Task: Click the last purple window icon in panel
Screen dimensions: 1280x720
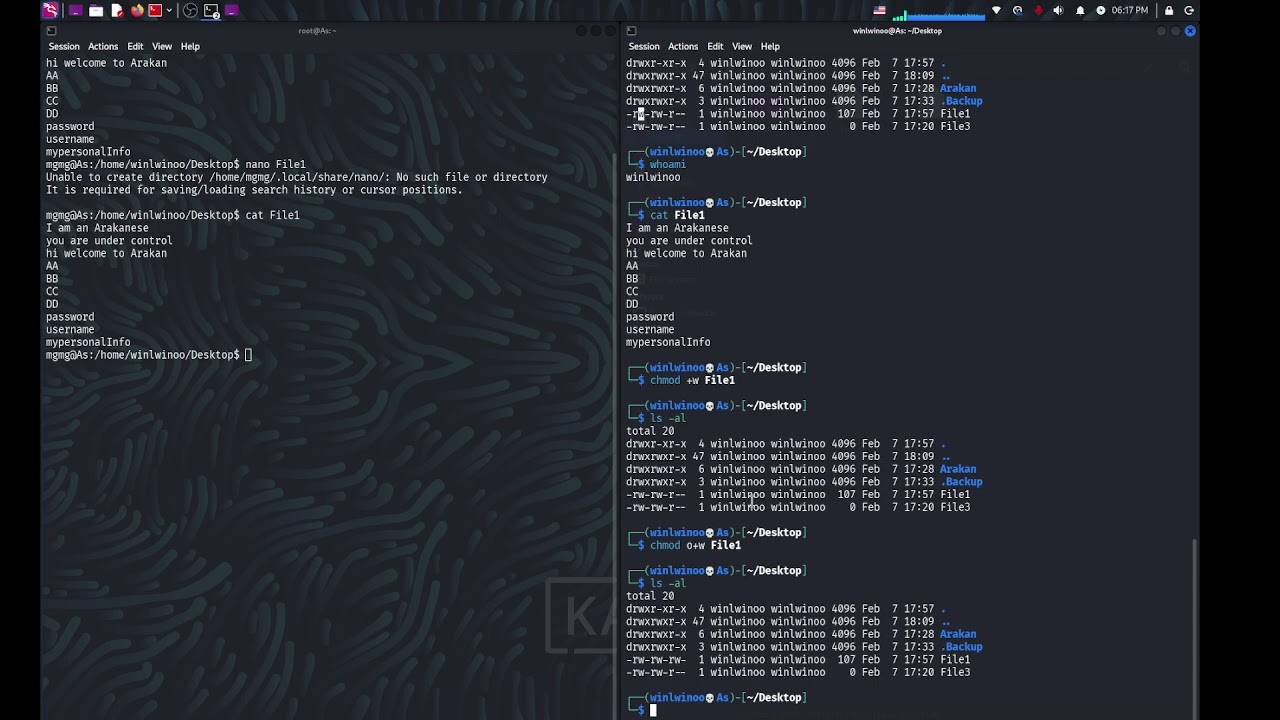Action: (232, 10)
